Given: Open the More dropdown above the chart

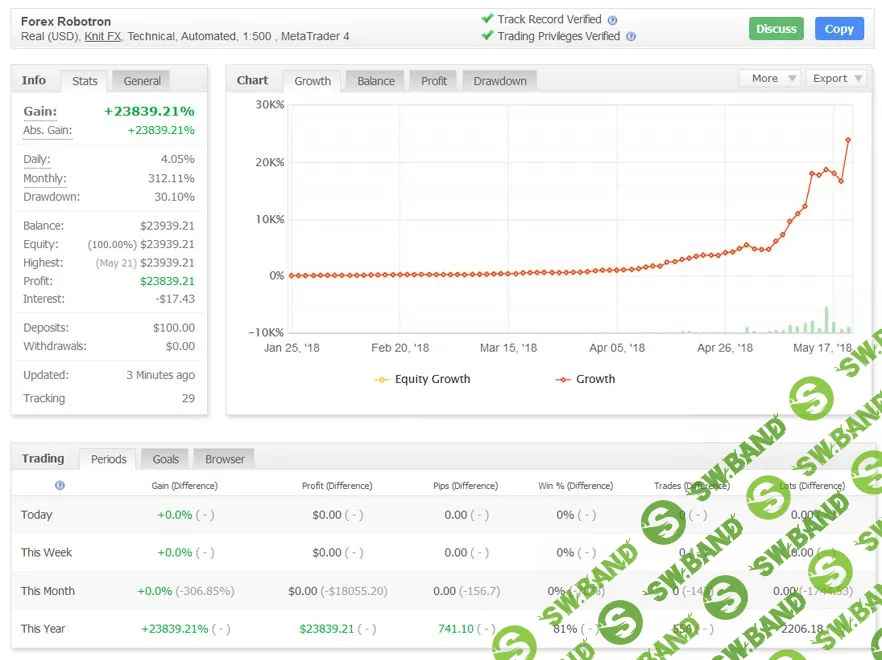Looking at the screenshot, I should click(x=769, y=77).
